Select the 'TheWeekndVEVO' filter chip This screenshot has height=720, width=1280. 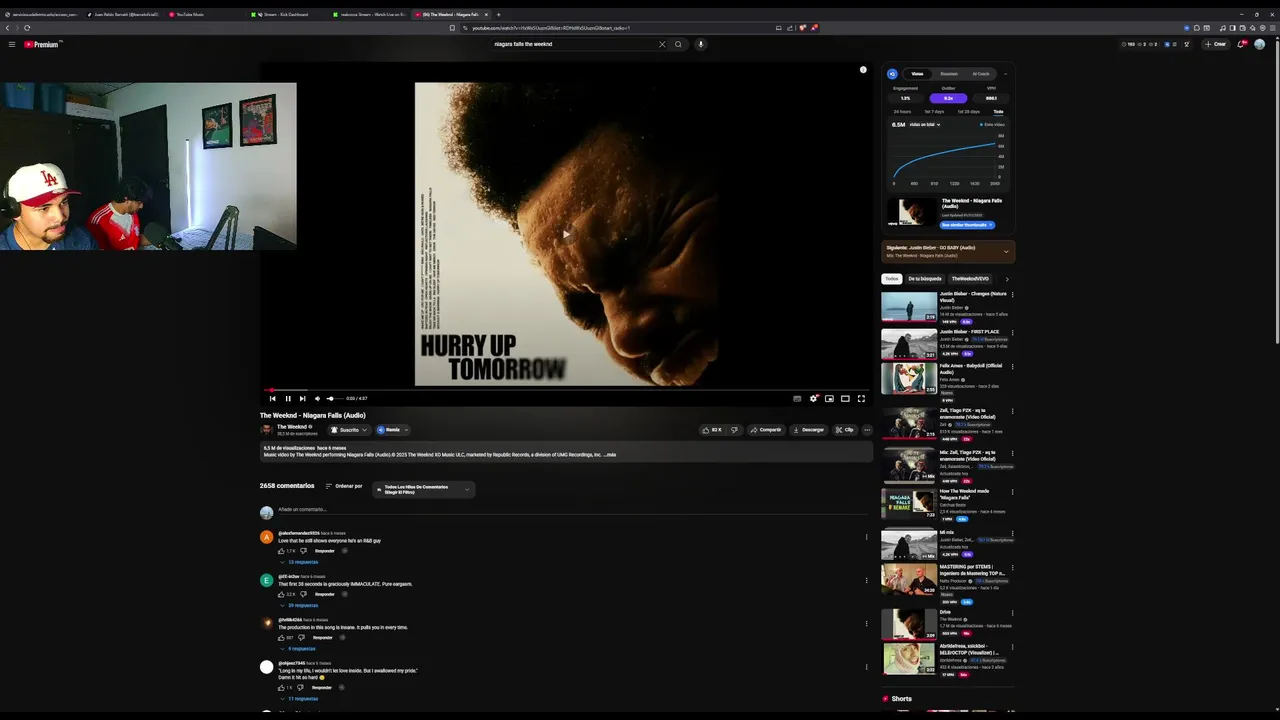pos(970,279)
